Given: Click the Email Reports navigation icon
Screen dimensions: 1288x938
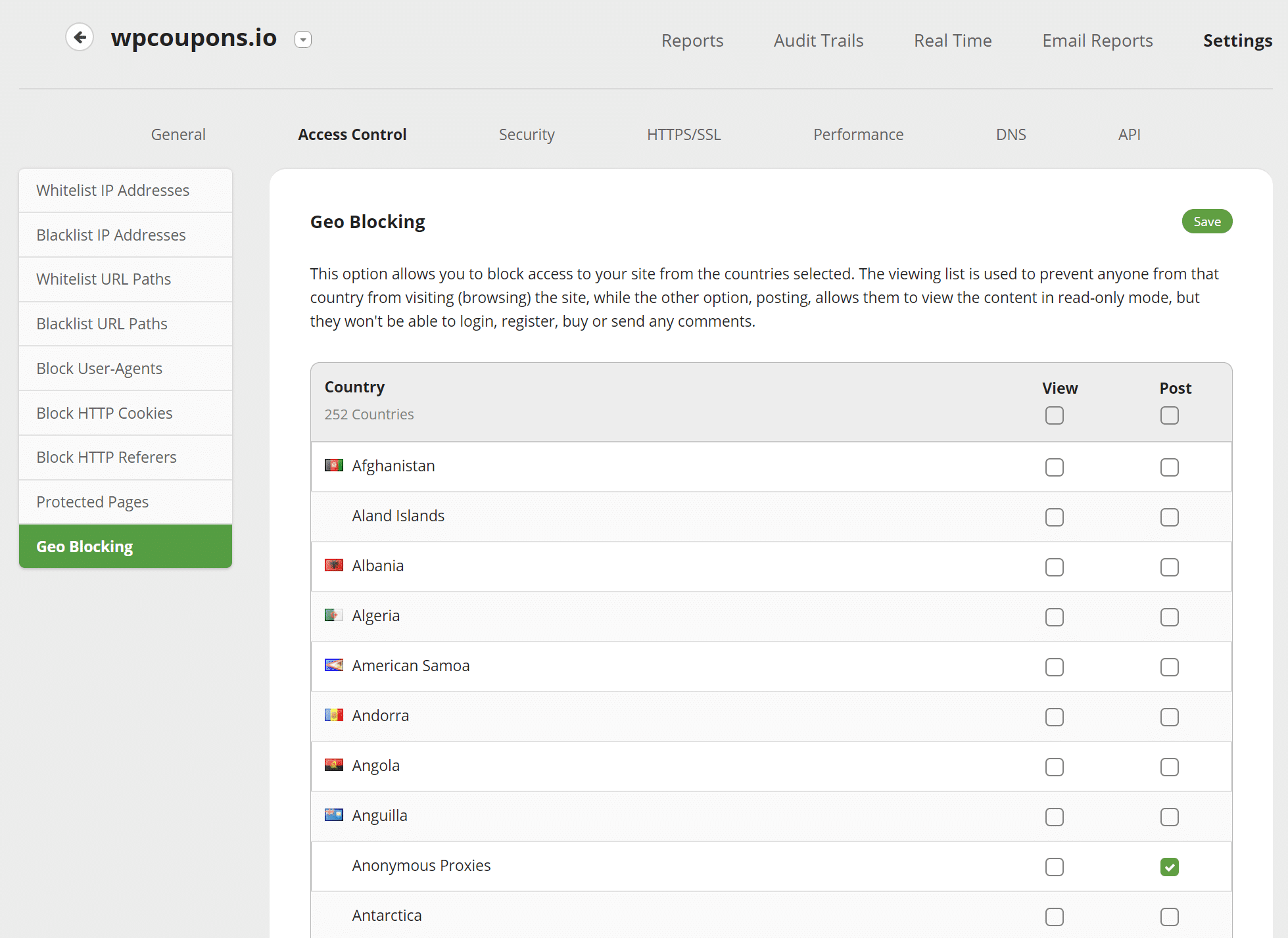Looking at the screenshot, I should click(x=1097, y=40).
